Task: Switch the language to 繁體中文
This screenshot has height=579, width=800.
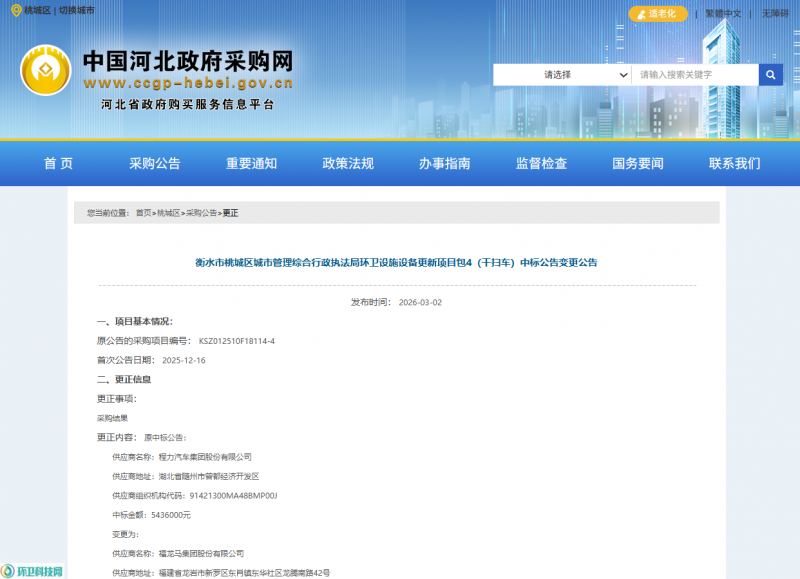Action: (722, 14)
